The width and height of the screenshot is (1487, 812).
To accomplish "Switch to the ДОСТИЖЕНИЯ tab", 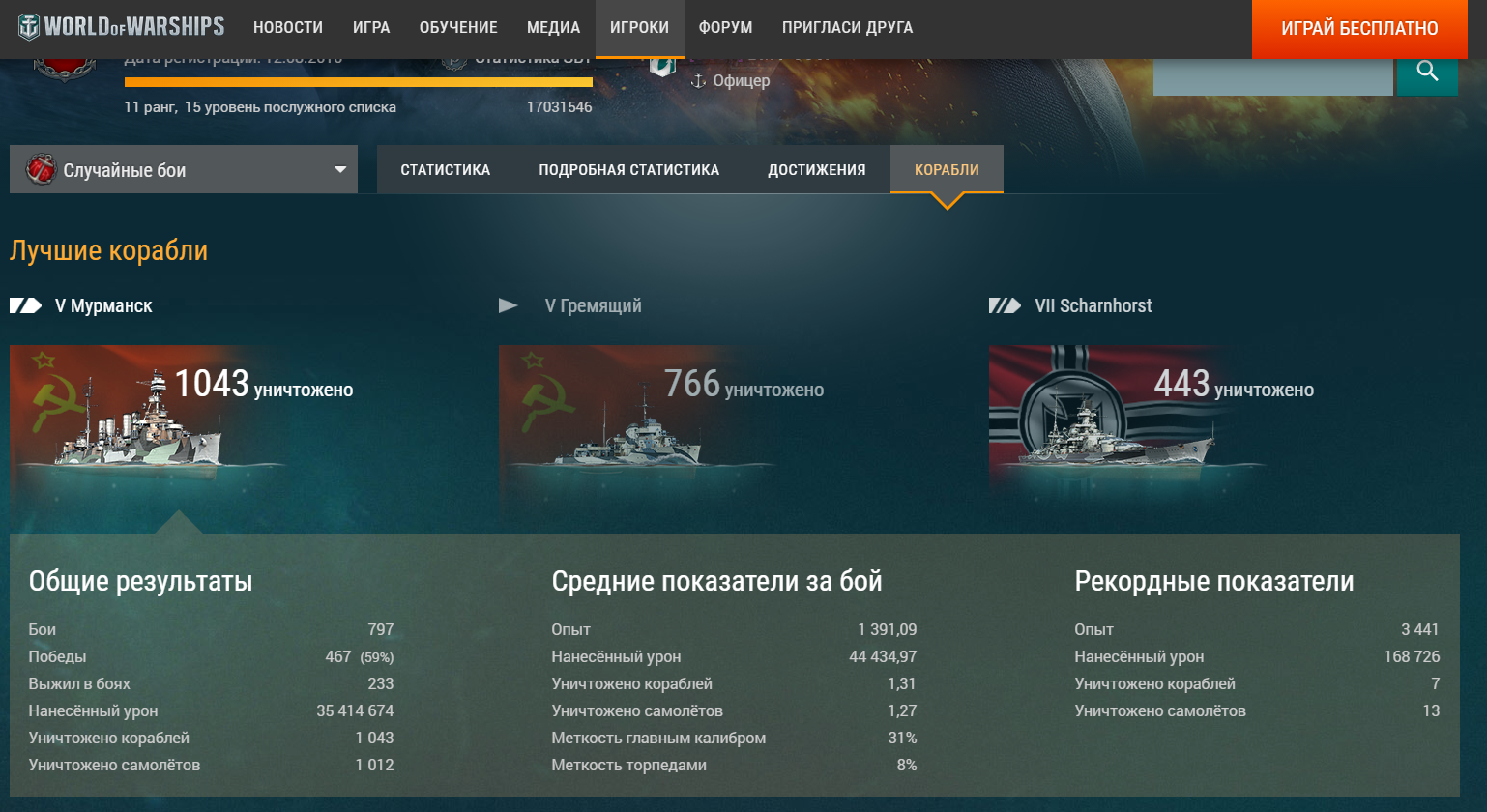I will click(817, 169).
